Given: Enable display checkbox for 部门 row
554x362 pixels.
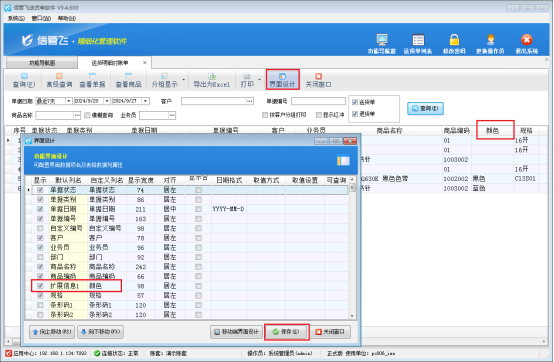Looking at the screenshot, I should tap(40, 257).
